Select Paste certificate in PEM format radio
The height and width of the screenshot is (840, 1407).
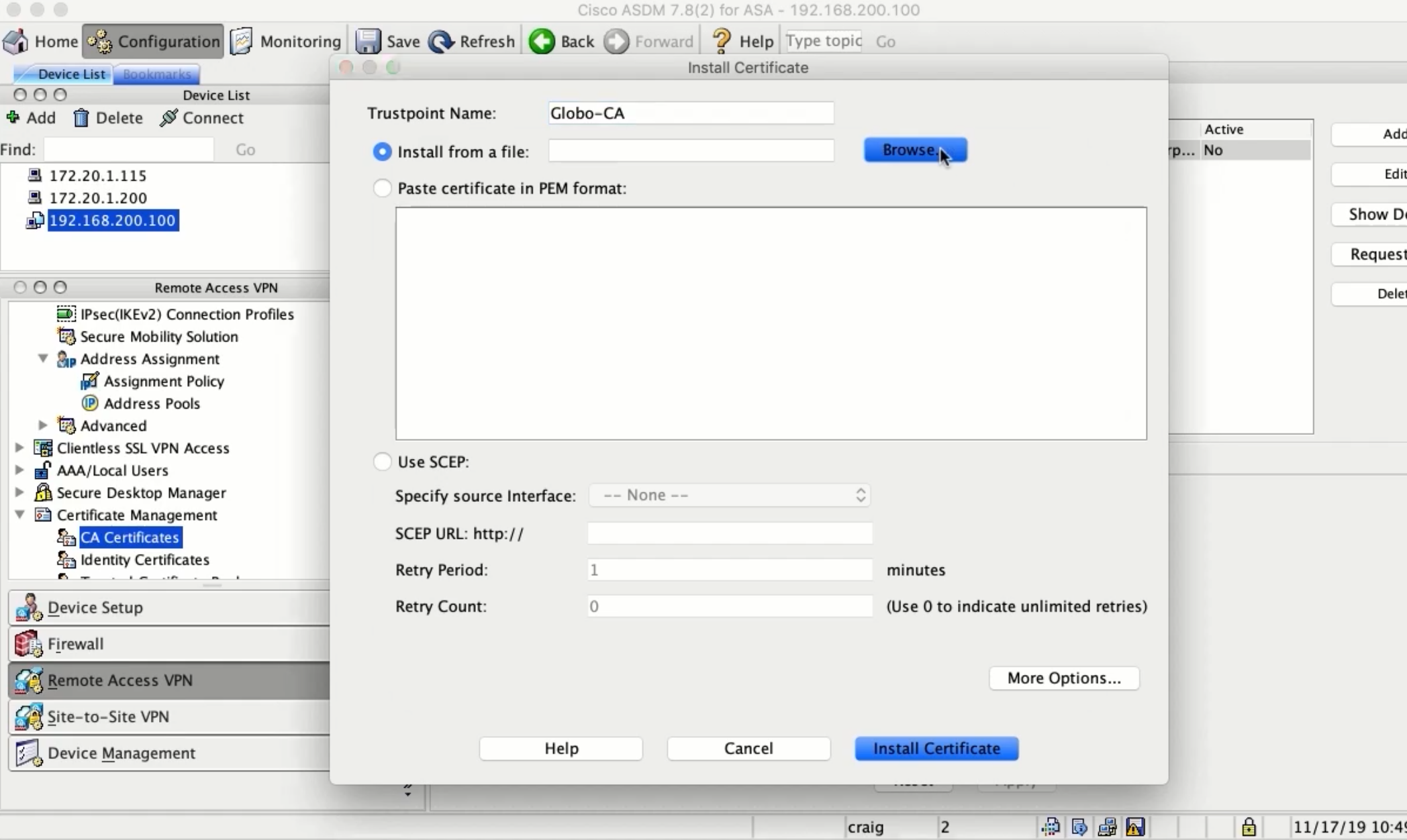pyautogui.click(x=382, y=189)
